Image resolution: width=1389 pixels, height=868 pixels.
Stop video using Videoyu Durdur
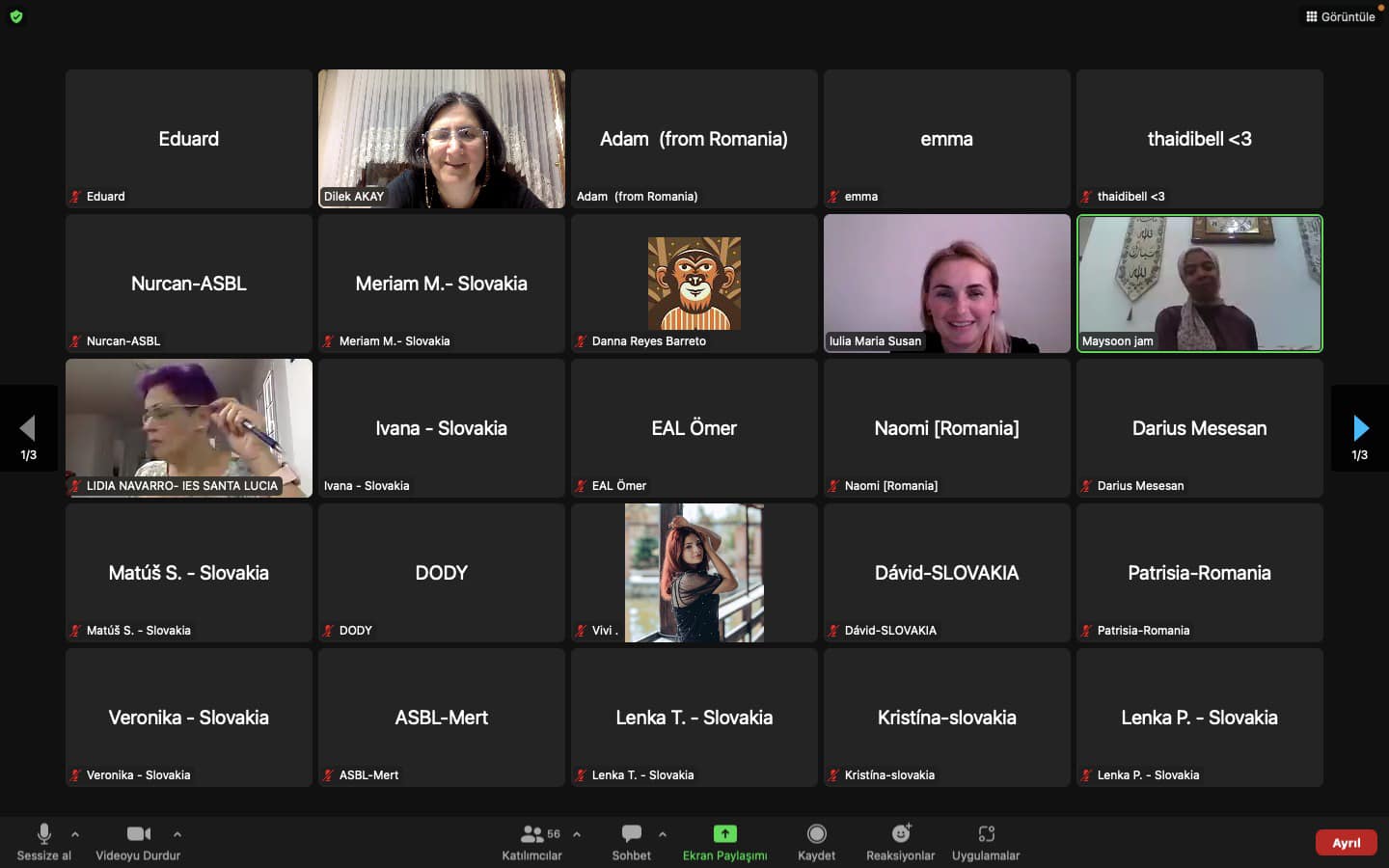point(138,840)
